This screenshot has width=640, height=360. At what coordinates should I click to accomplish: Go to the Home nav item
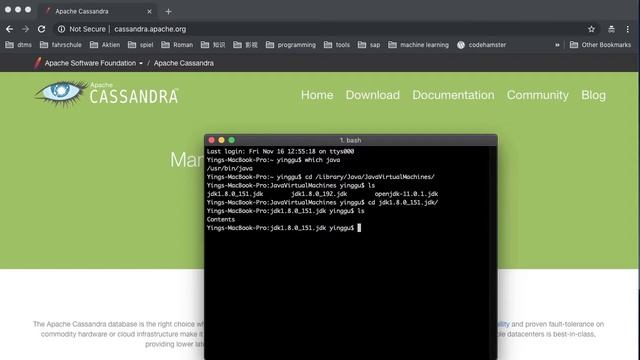point(317,95)
